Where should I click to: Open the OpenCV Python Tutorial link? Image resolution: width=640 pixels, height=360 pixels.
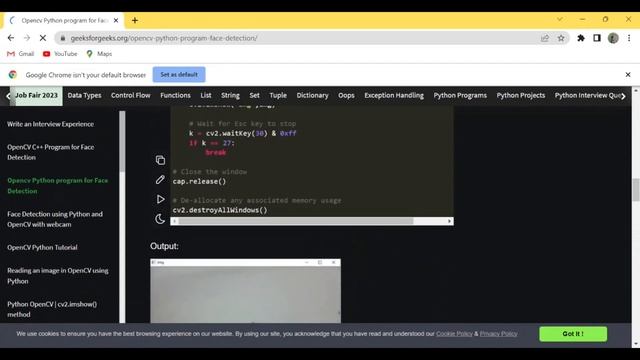(42, 247)
